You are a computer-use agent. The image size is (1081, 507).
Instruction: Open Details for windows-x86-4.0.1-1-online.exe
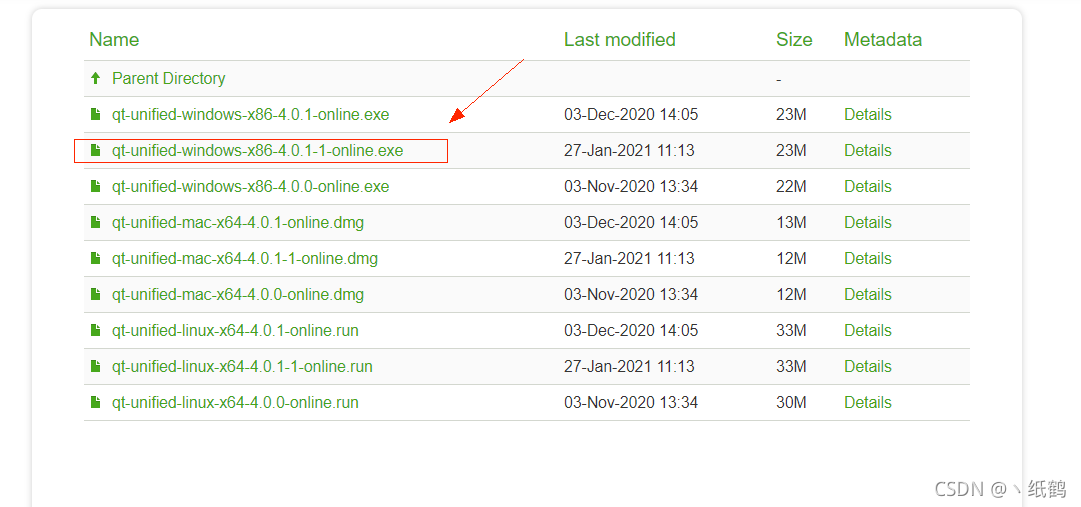(x=867, y=150)
